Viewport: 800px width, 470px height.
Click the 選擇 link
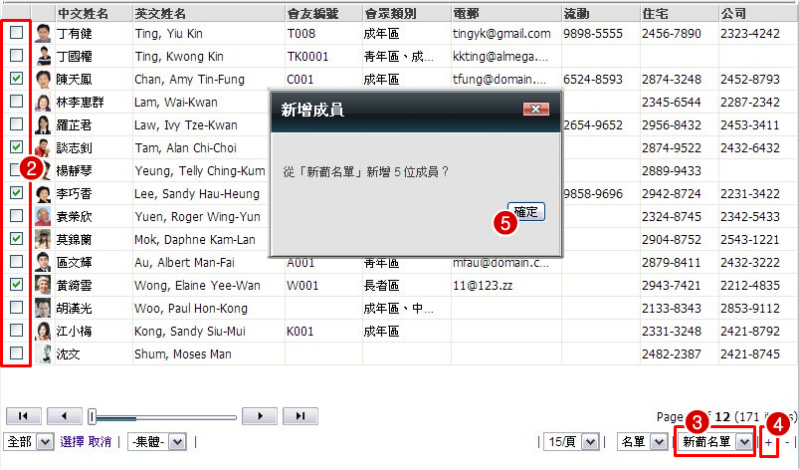pyautogui.click(x=72, y=441)
